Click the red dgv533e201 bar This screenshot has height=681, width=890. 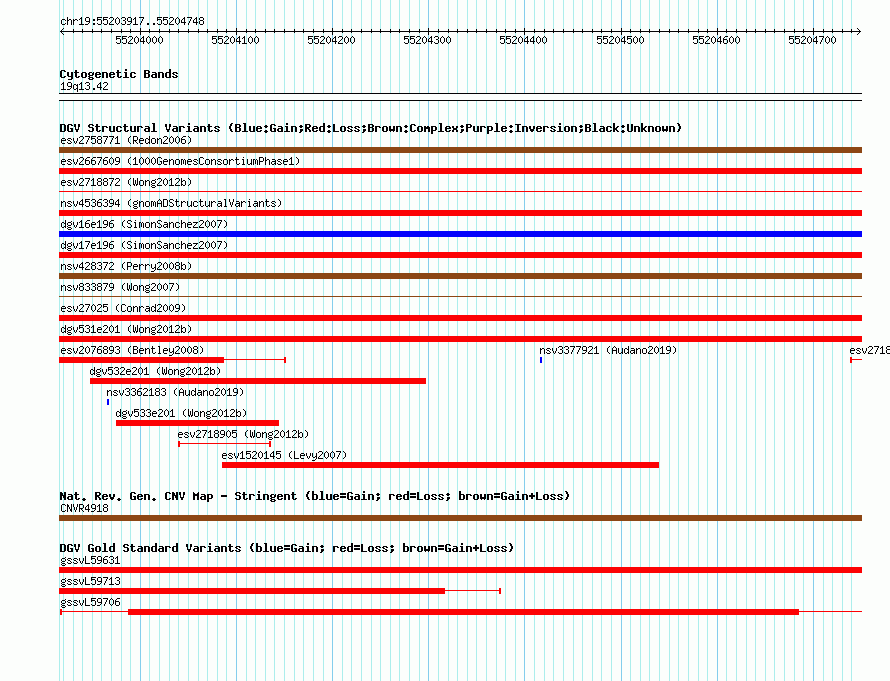tap(197, 423)
